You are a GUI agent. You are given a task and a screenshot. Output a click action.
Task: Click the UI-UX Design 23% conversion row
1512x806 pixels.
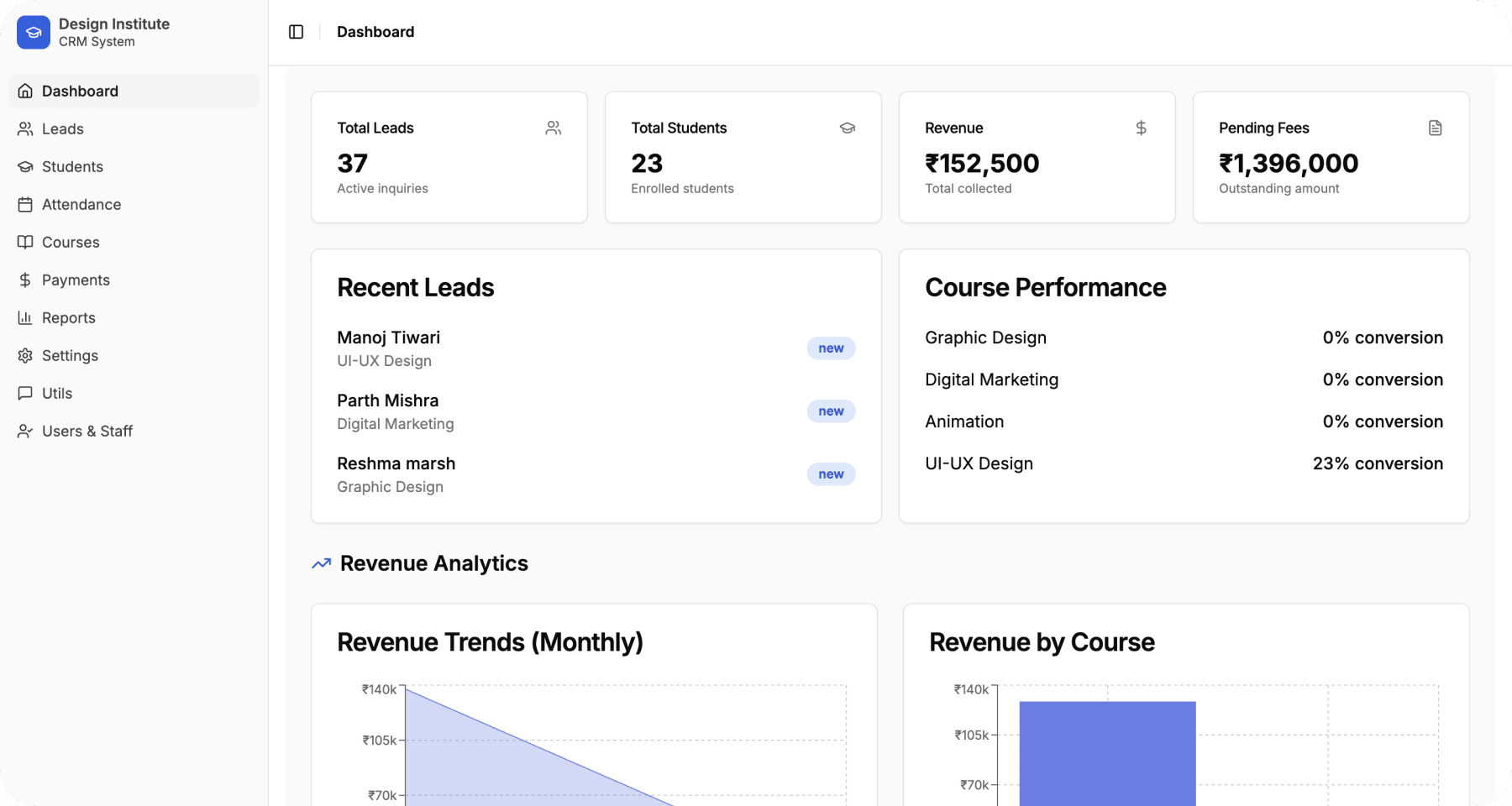tap(1184, 463)
